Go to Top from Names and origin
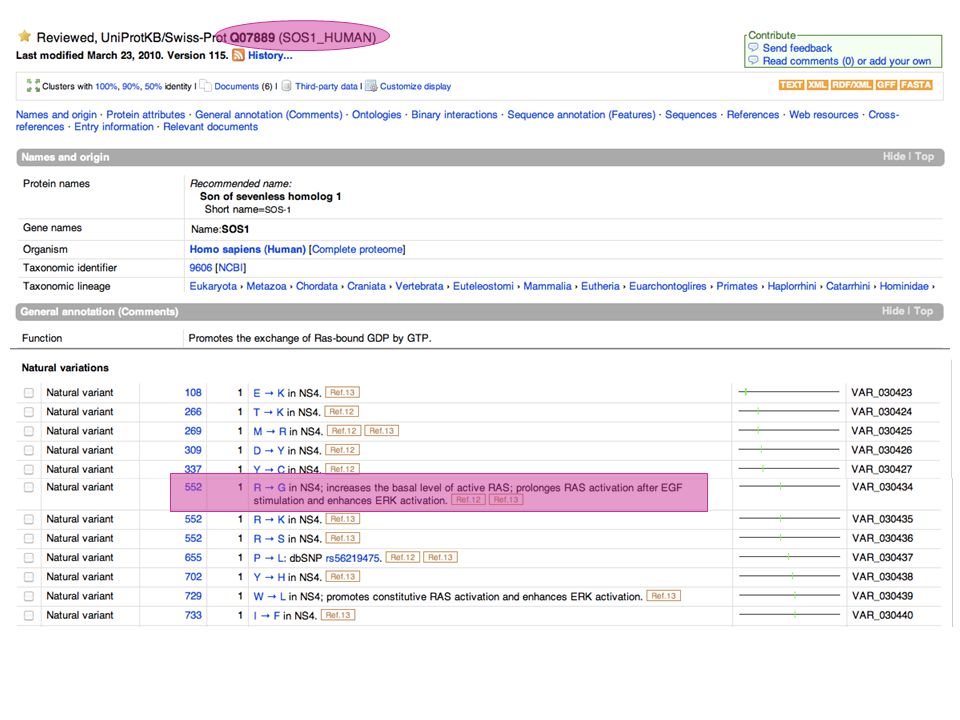This screenshot has height=720, width=960. (924, 157)
